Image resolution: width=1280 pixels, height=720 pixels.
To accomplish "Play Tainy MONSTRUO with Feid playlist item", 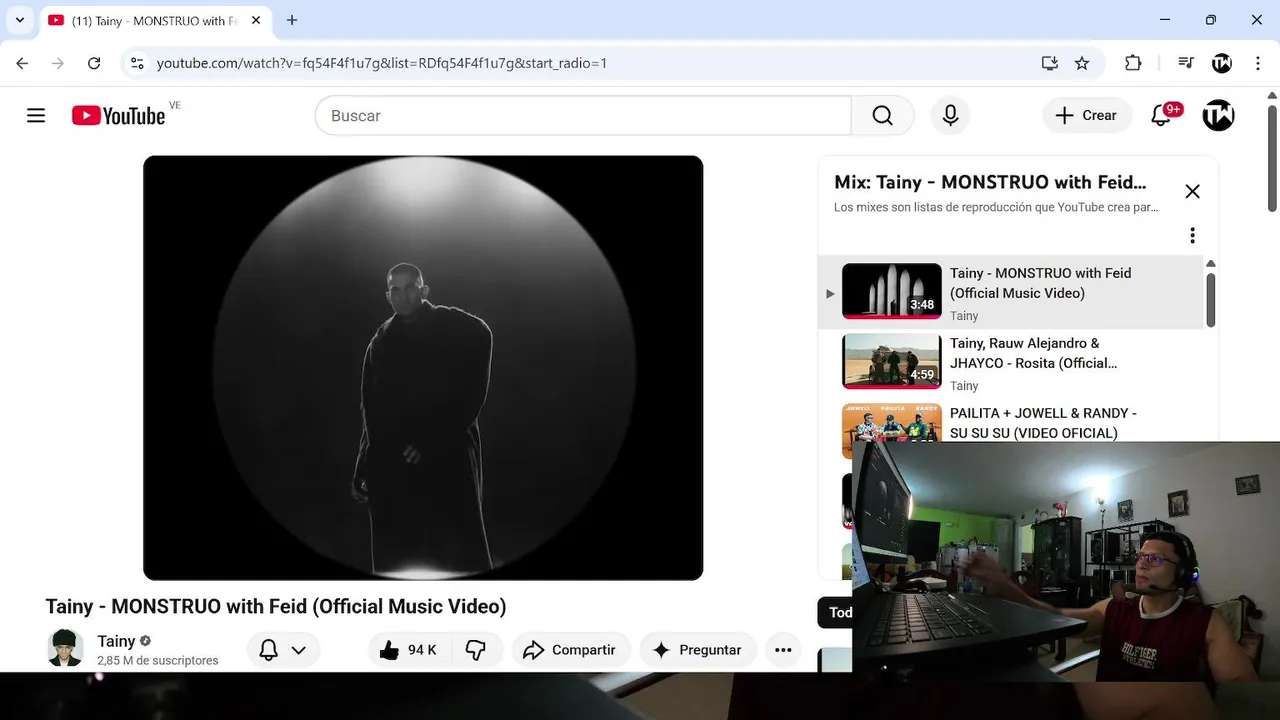I will (x=1011, y=293).
